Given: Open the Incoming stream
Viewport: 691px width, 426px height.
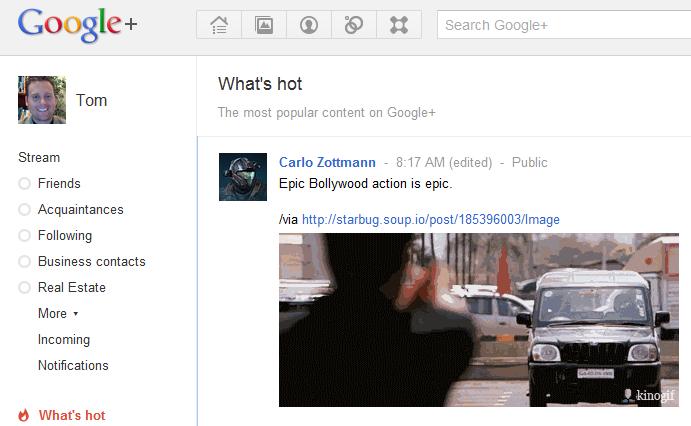Looking at the screenshot, I should pos(64,339).
